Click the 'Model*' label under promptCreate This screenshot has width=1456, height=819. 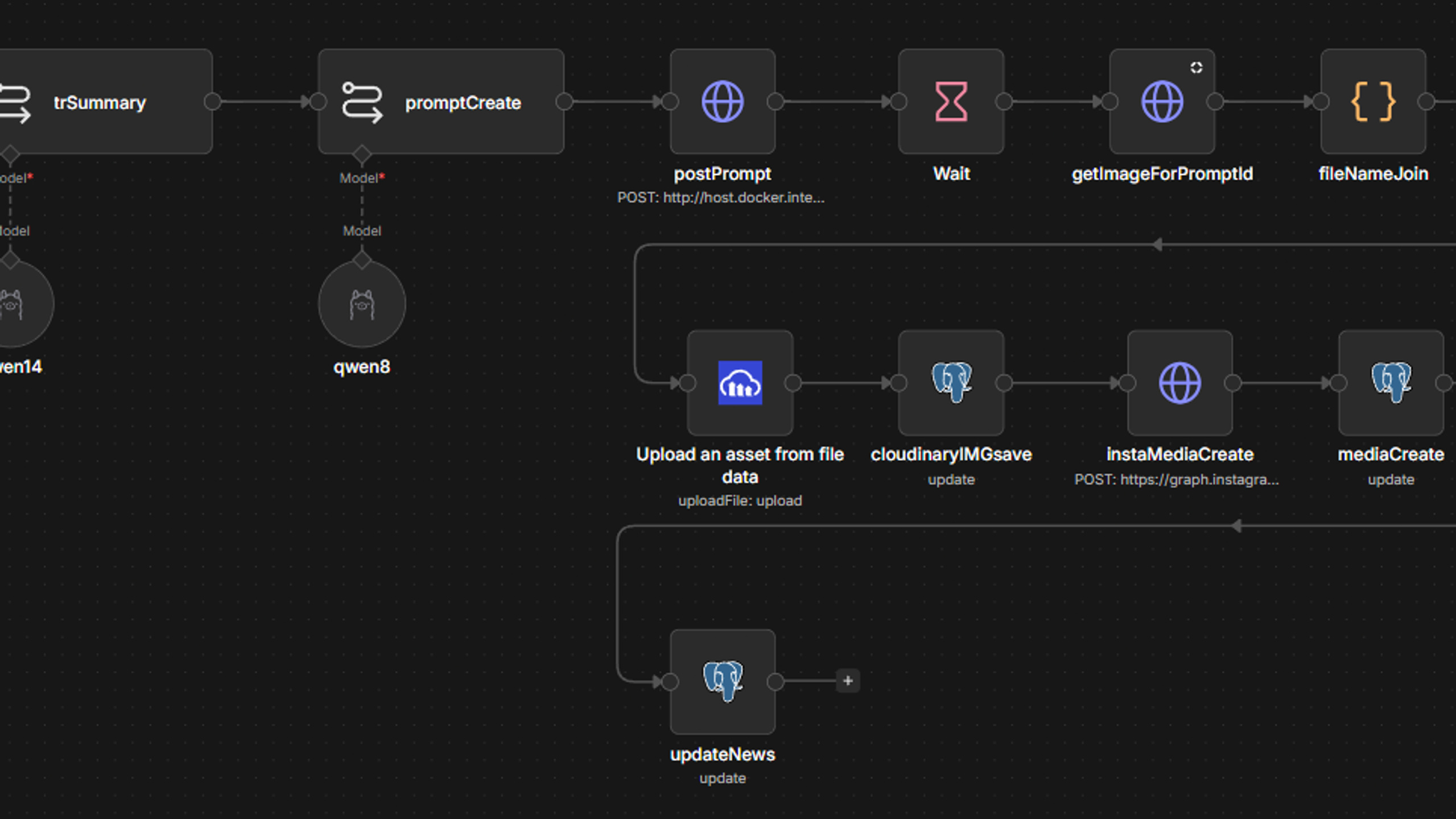(x=362, y=178)
